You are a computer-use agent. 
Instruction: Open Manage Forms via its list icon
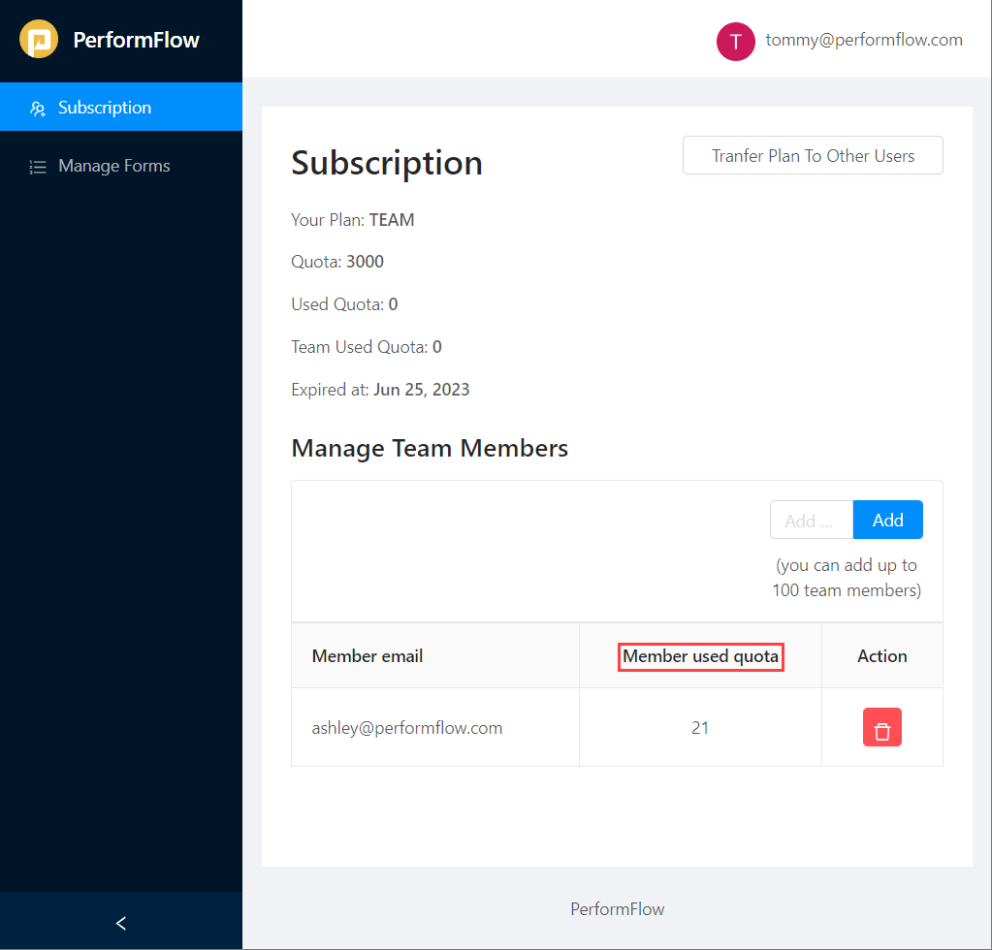[x=38, y=166]
